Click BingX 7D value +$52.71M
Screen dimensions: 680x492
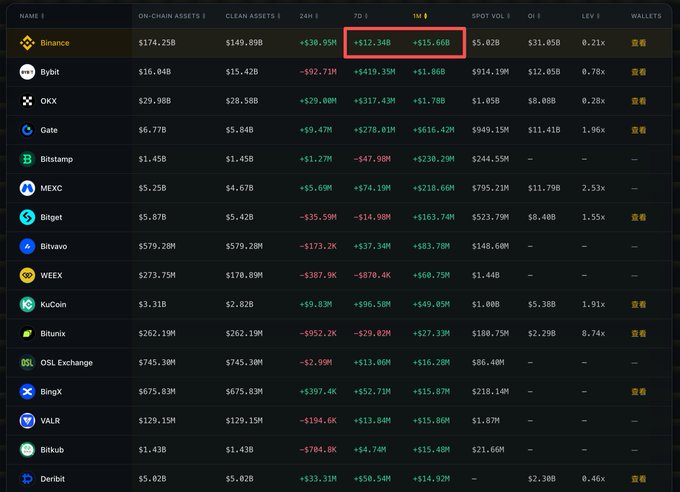[x=372, y=391]
